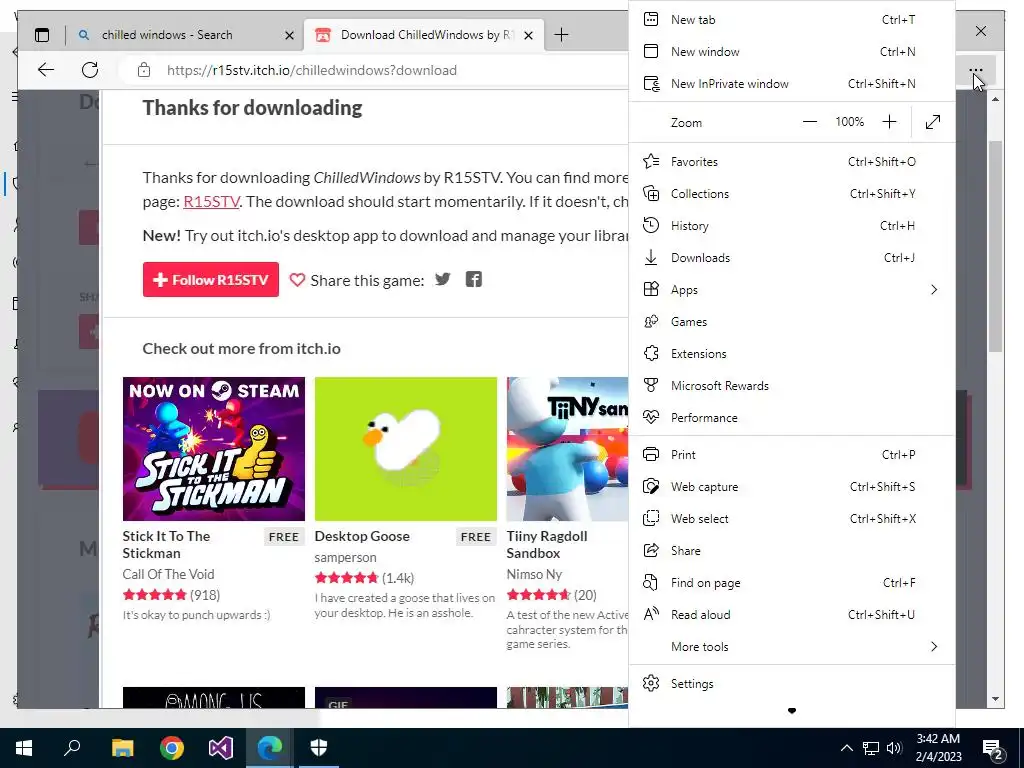Open Extensions from the menu
The width and height of the screenshot is (1024, 768).
[792, 353]
